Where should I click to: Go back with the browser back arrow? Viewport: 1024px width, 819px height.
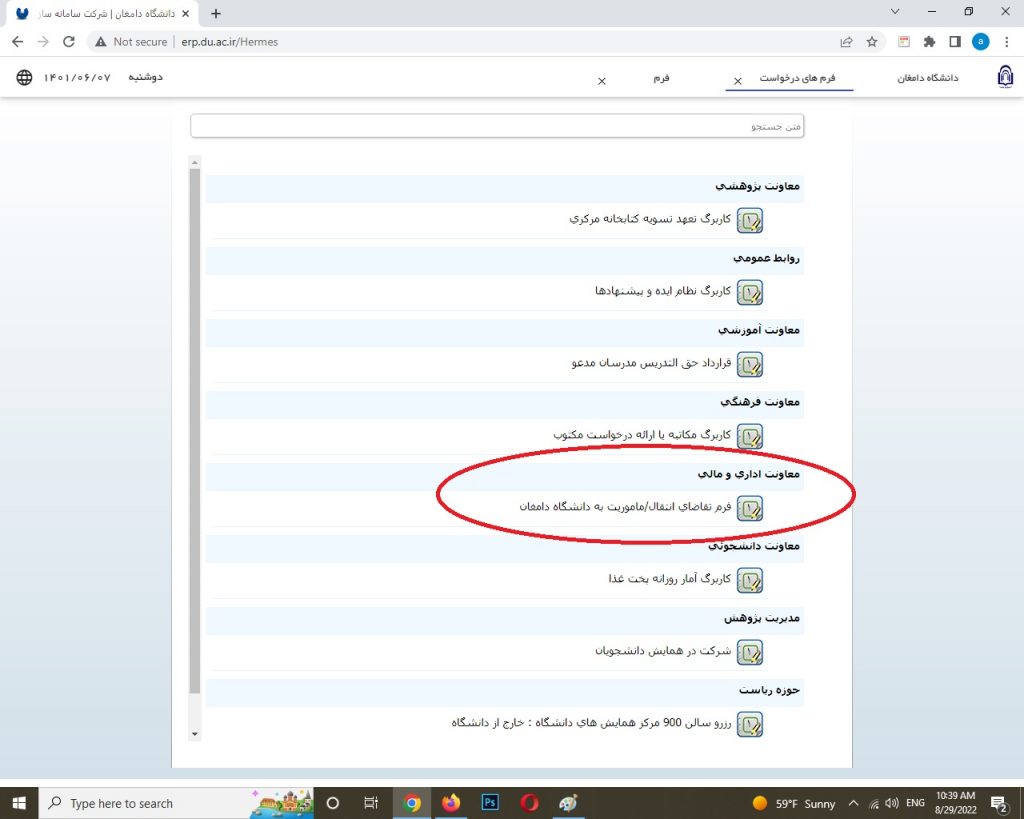click(x=18, y=42)
